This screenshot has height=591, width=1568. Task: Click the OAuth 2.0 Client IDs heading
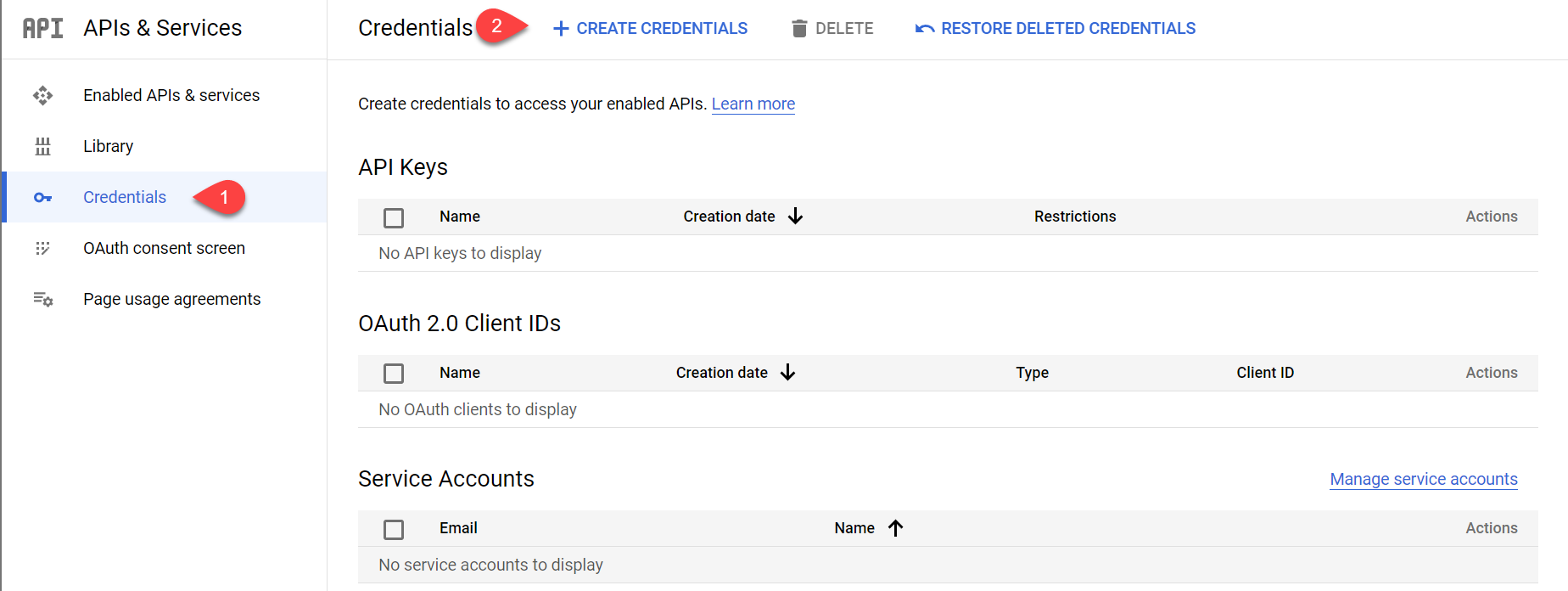tap(459, 324)
